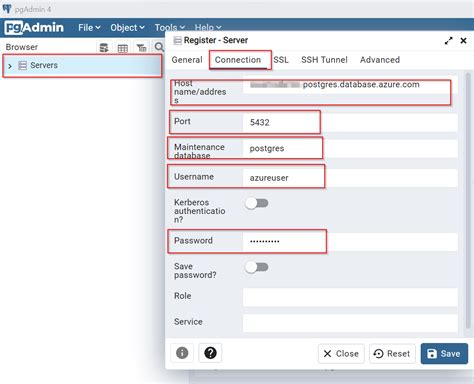Maximize the Register - Server dialog

pos(449,41)
